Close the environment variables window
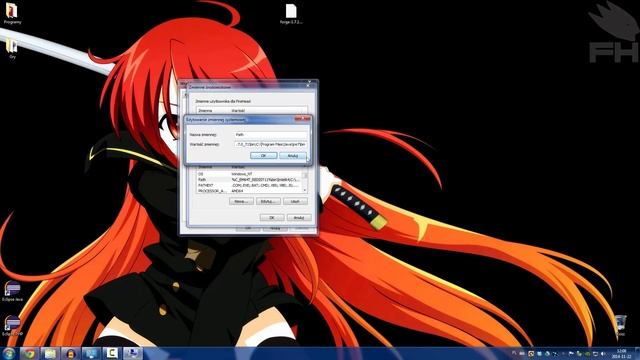Screen dimensions: 640x360 [x=309, y=86]
